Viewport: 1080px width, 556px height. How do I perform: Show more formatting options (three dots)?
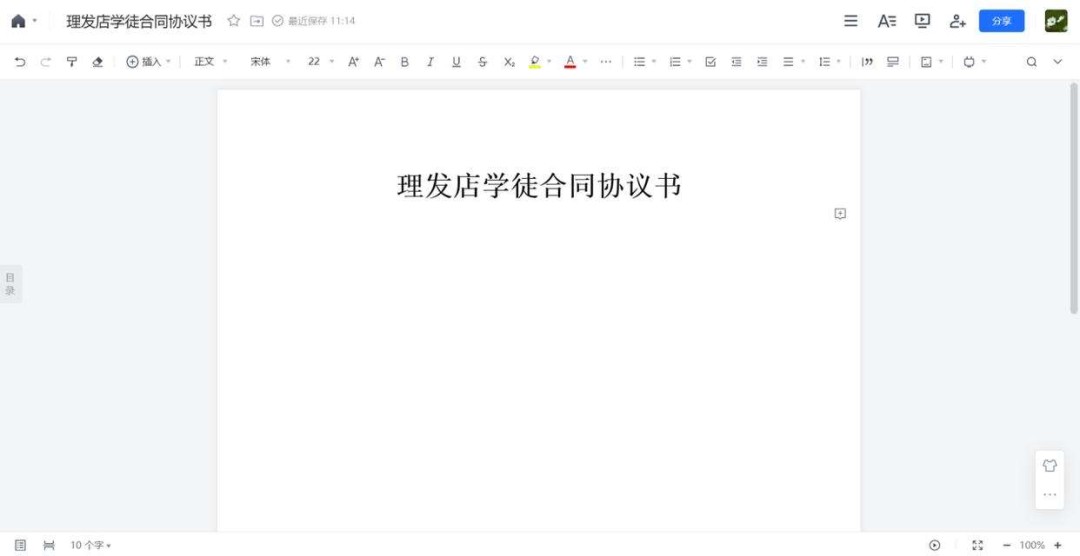[x=605, y=62]
